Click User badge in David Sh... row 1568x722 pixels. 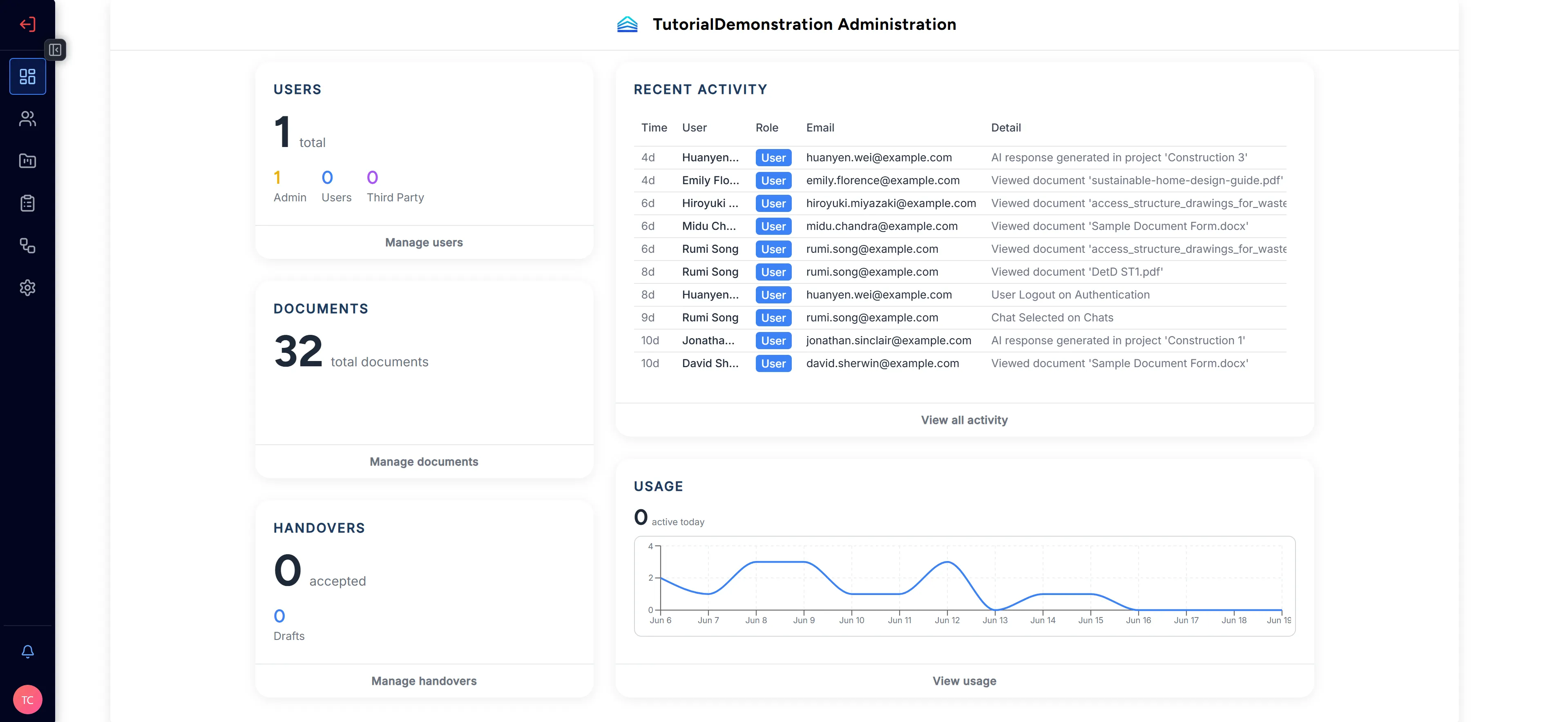click(x=773, y=364)
